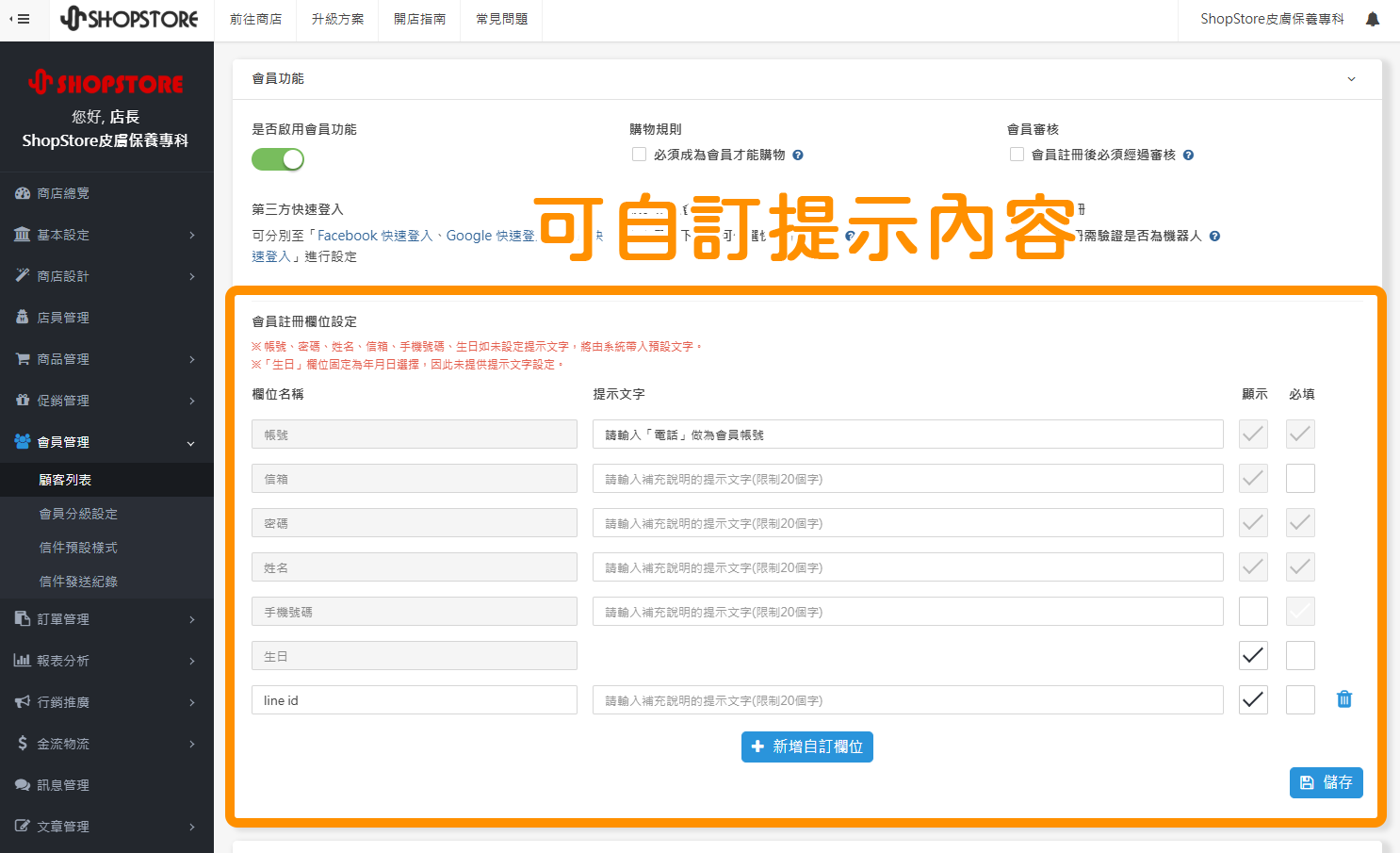Collapse the 會員功能 panel chevron

(x=1352, y=79)
